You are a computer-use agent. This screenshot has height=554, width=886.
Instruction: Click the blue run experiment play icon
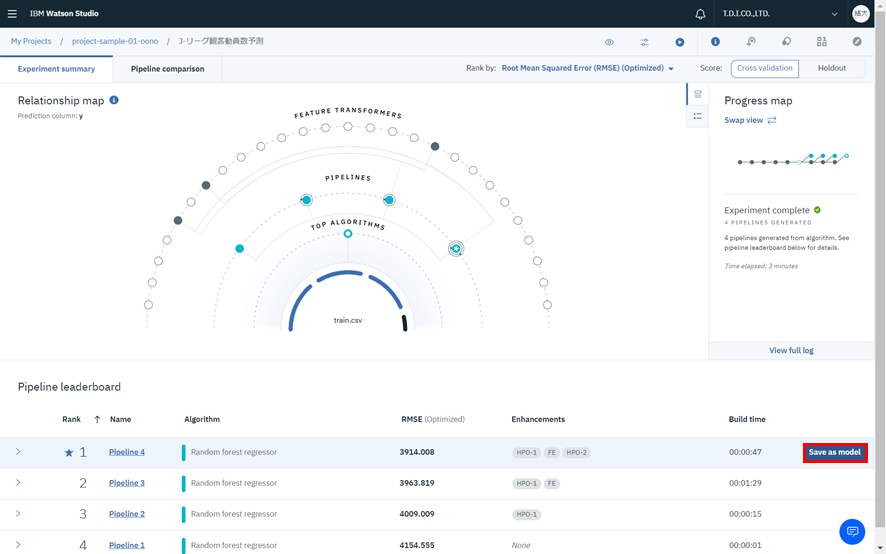[680, 42]
